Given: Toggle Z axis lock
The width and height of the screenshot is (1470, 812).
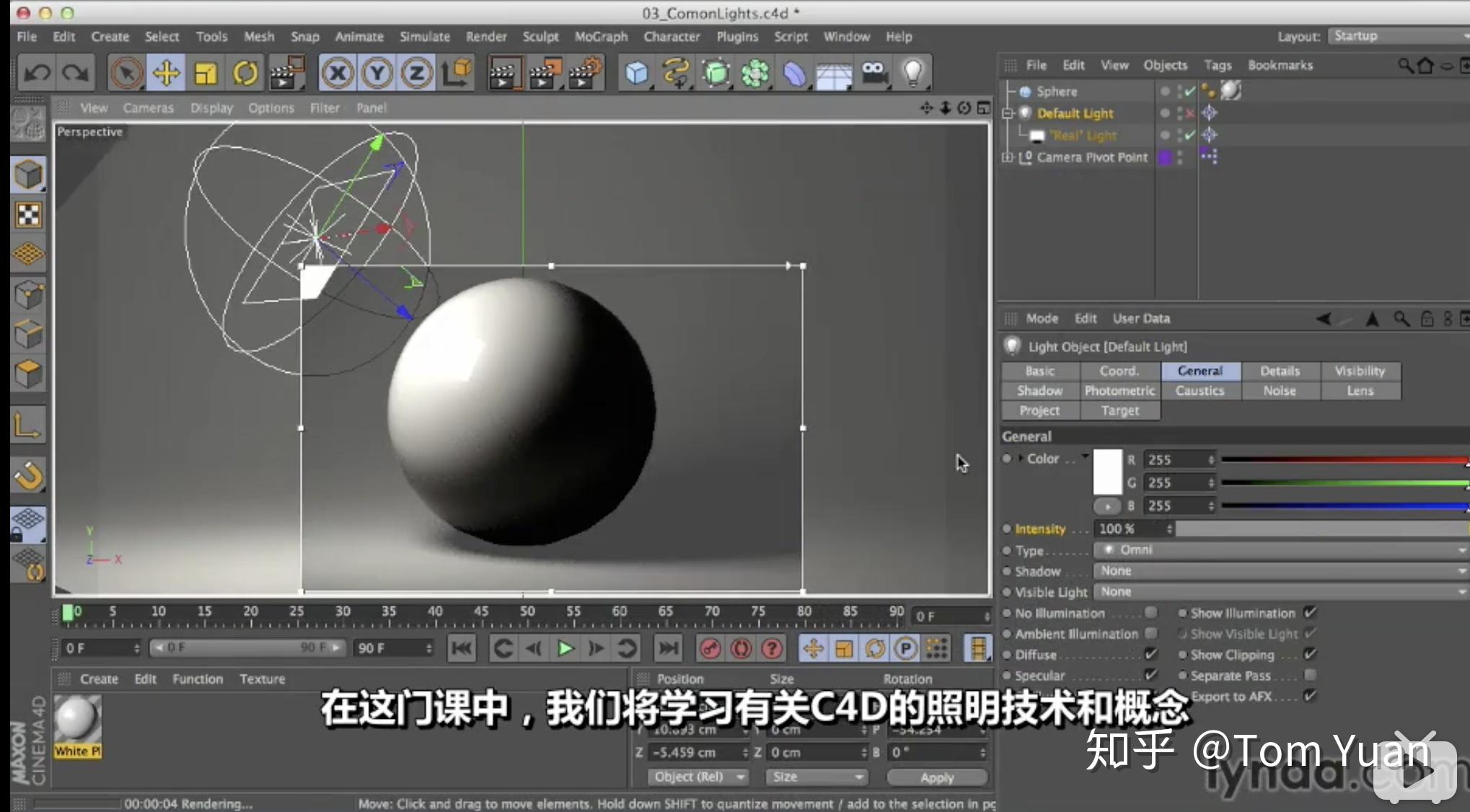Looking at the screenshot, I should tap(416, 73).
